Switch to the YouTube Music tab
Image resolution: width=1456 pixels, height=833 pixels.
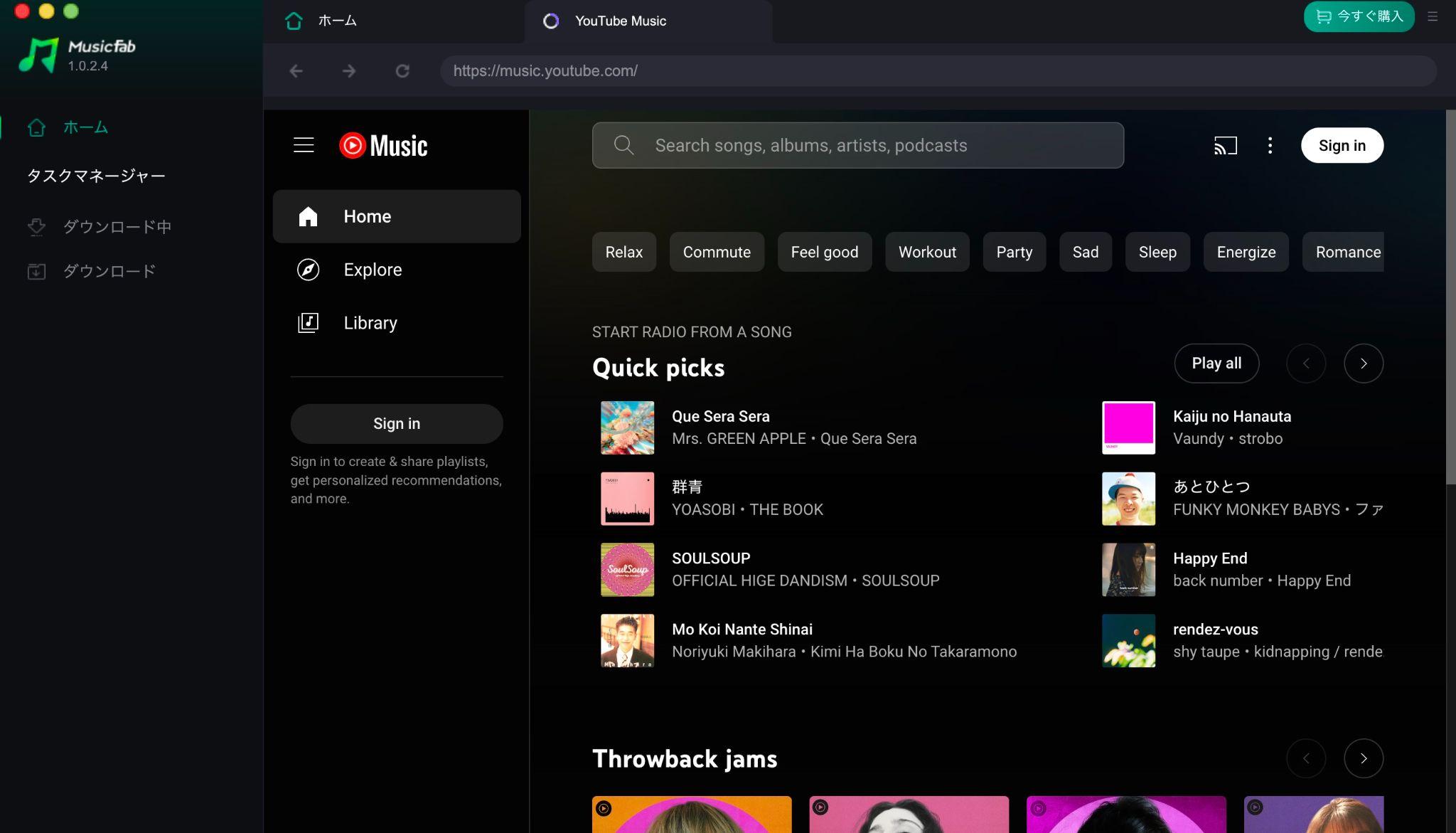pyautogui.click(x=648, y=21)
